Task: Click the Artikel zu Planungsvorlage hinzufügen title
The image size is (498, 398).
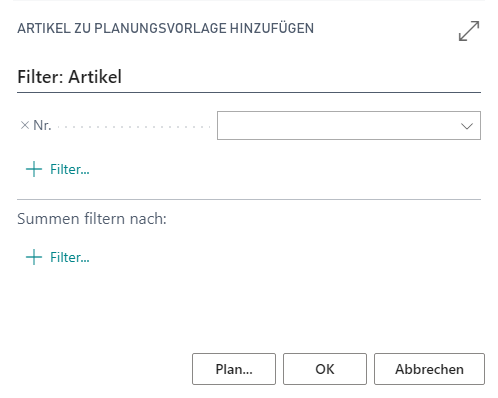Action: pos(165,28)
